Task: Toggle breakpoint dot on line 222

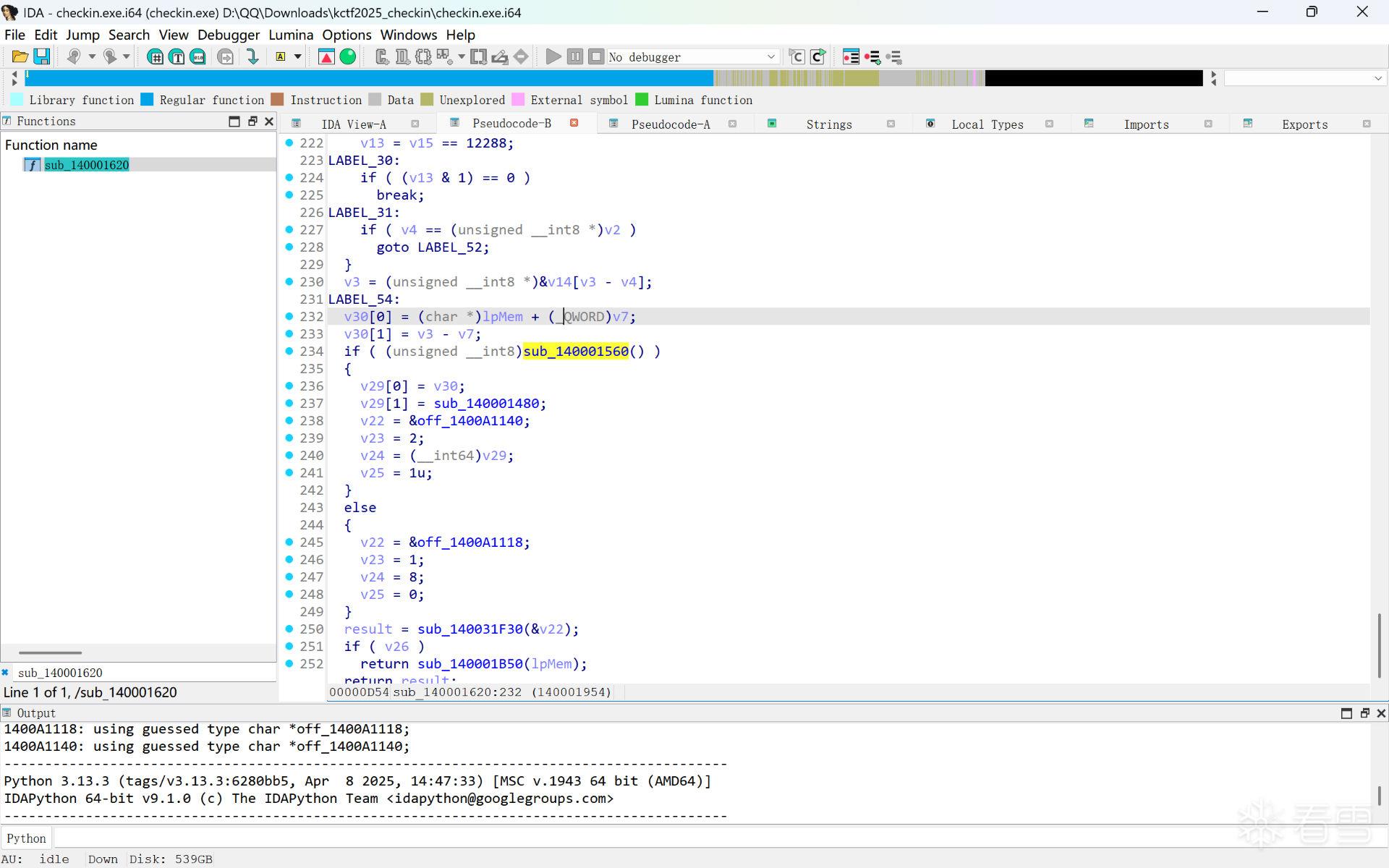Action: [x=289, y=142]
